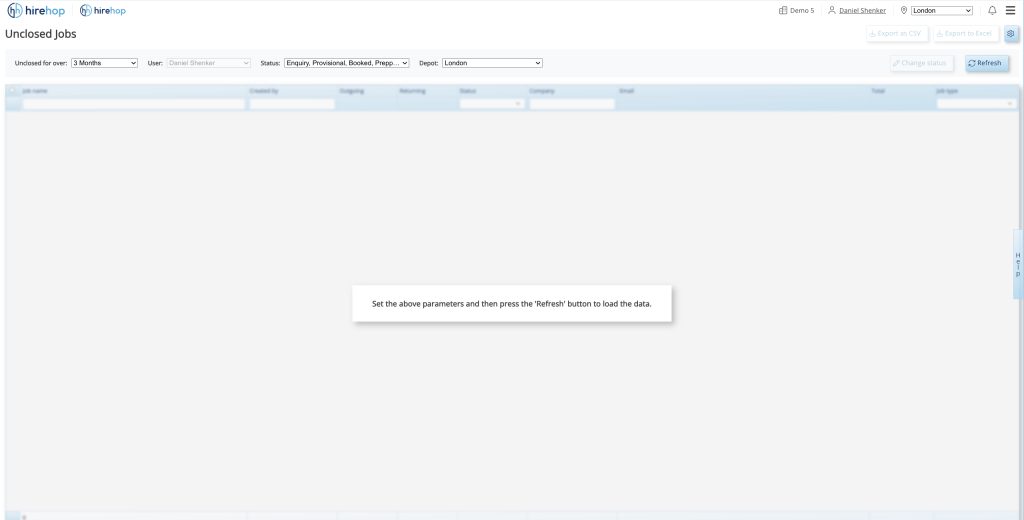Click Export to Excel button
The image size is (1024, 520).
pyautogui.click(x=965, y=33)
